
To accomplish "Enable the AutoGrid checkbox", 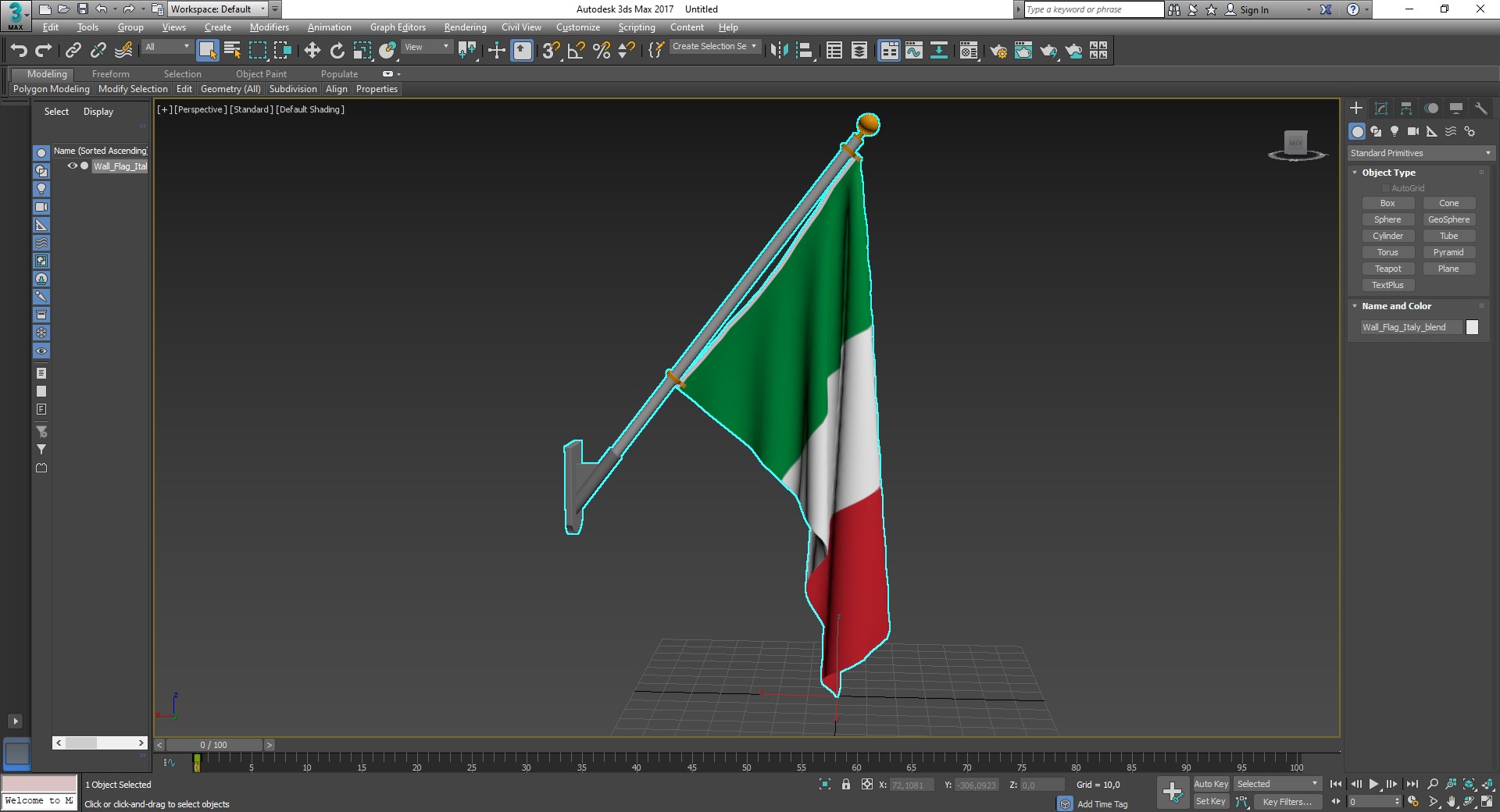I will 1386,188.
